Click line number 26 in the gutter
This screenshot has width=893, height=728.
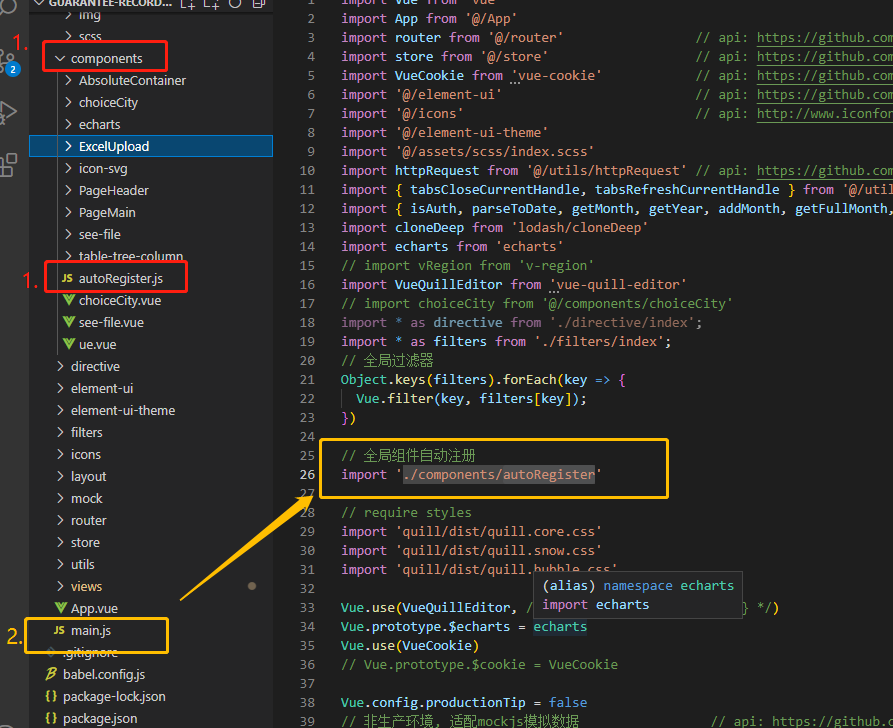[x=307, y=475]
